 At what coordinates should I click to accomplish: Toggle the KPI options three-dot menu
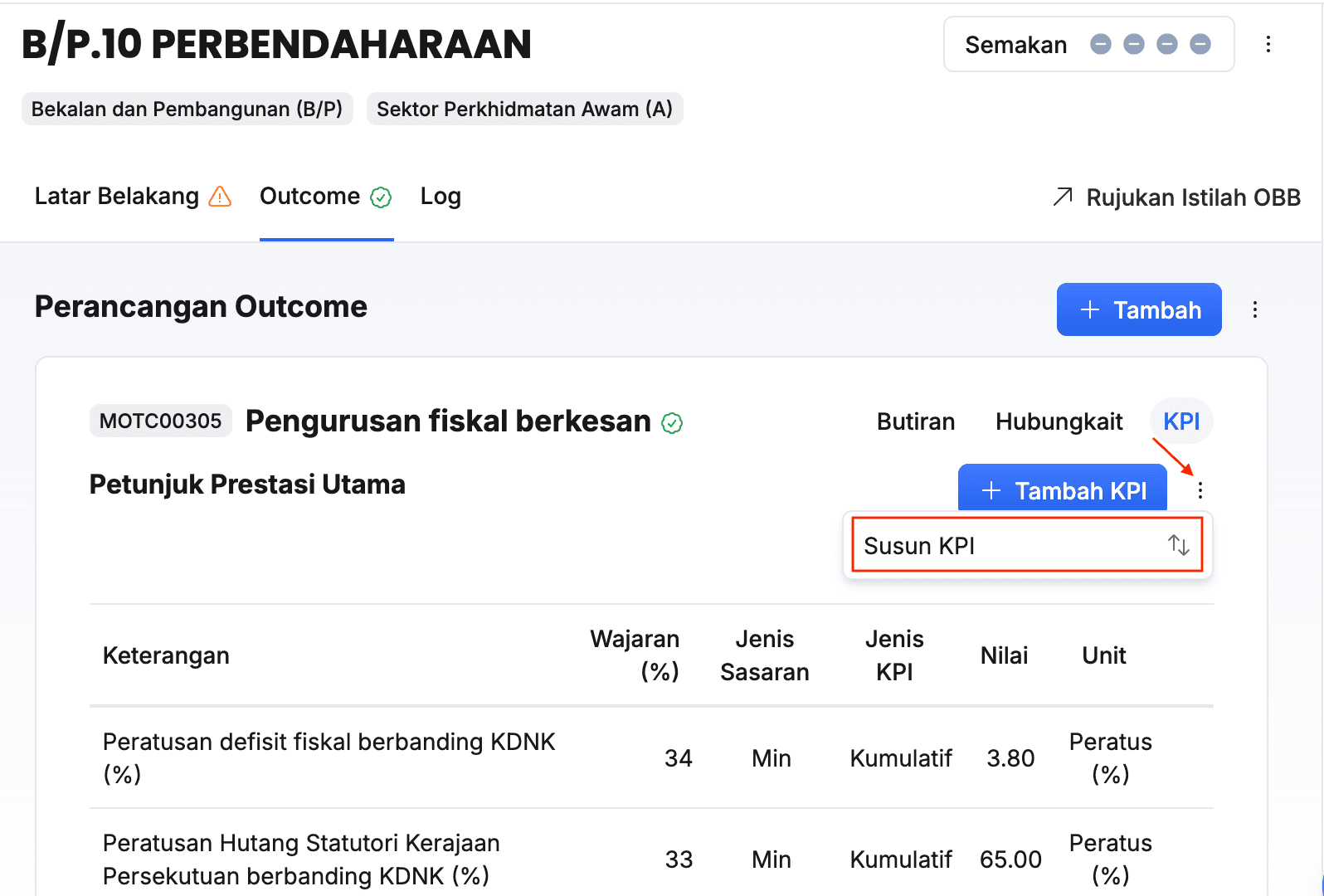pyautogui.click(x=1200, y=491)
